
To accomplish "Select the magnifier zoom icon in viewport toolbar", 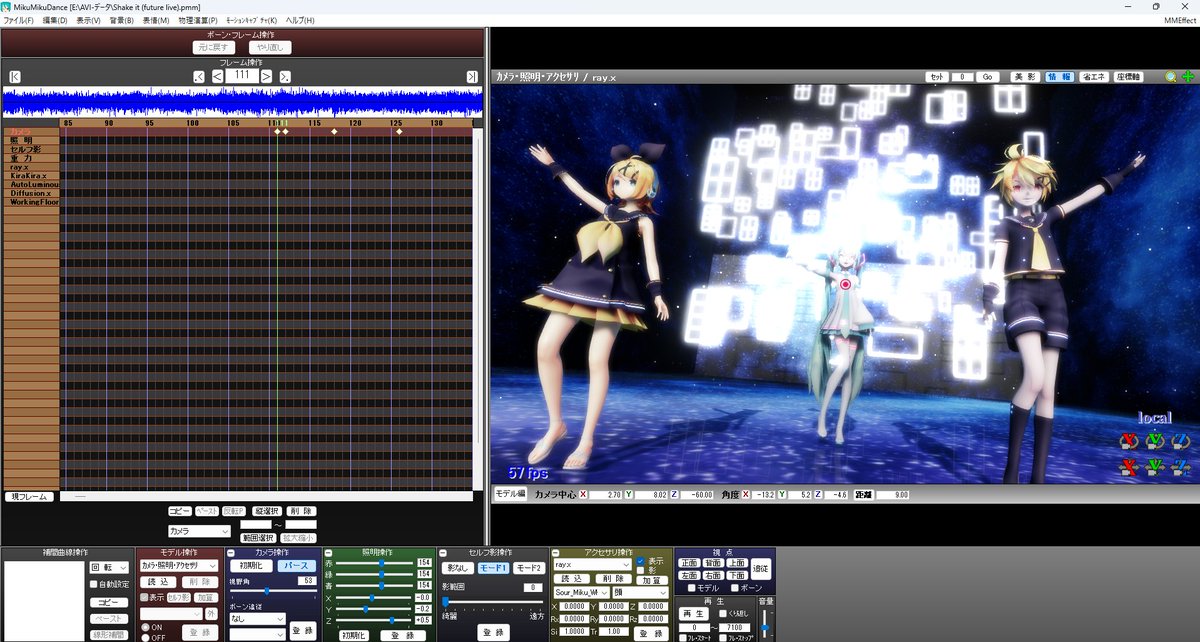I will (1170, 78).
